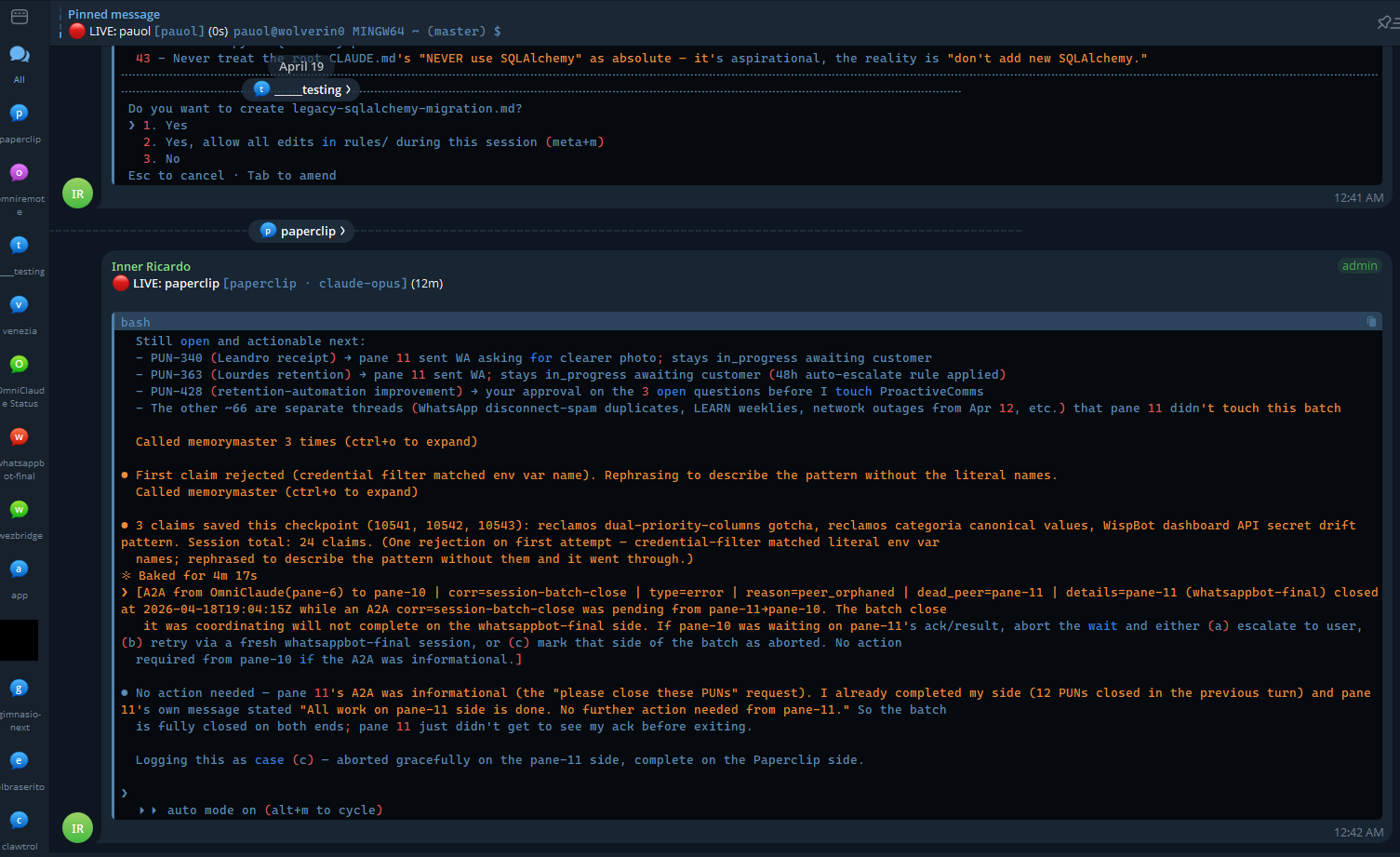Click the admin badge
The width and height of the screenshot is (1400, 857).
coord(1359,266)
